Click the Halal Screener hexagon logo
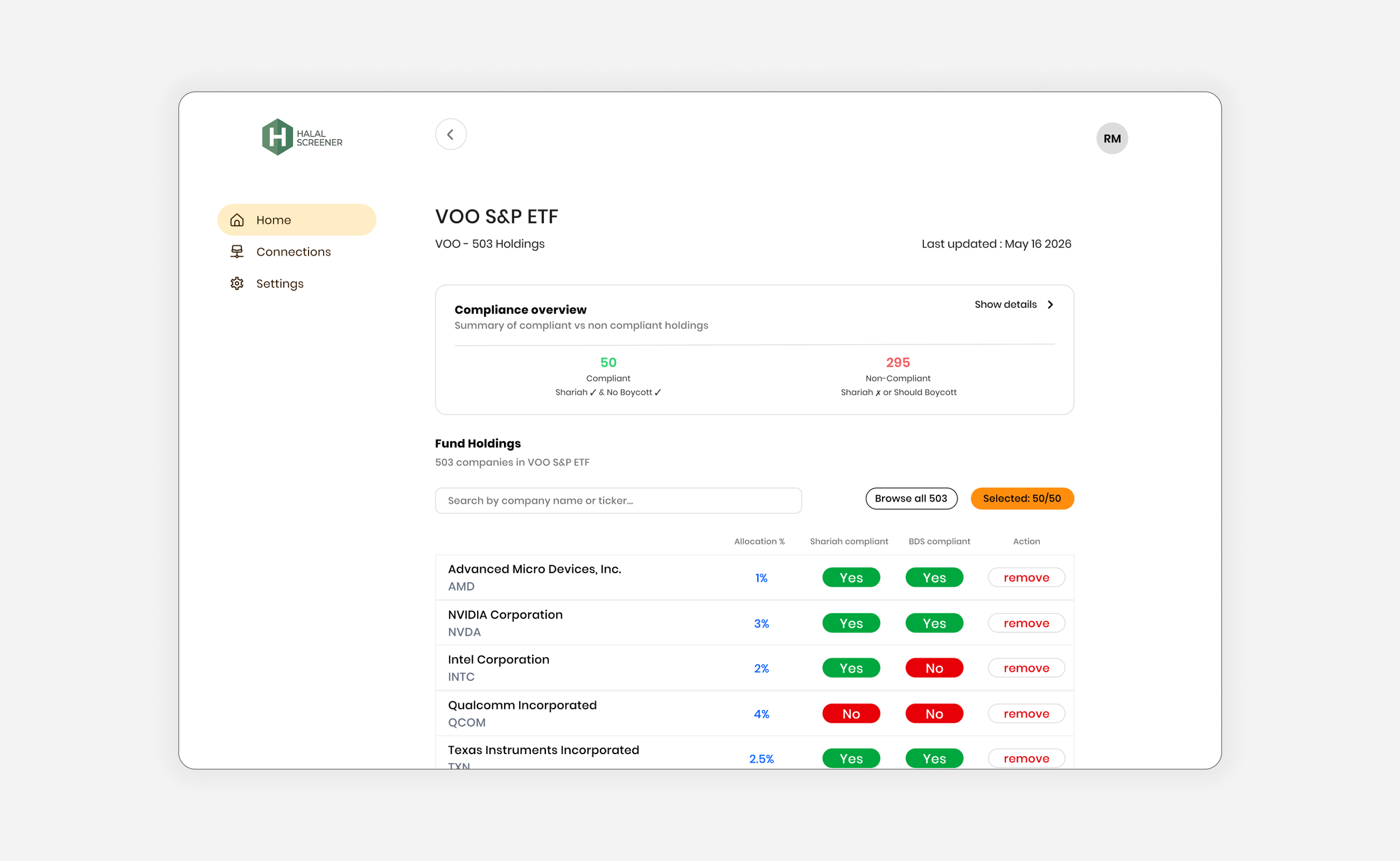This screenshot has width=1400, height=861. click(277, 137)
